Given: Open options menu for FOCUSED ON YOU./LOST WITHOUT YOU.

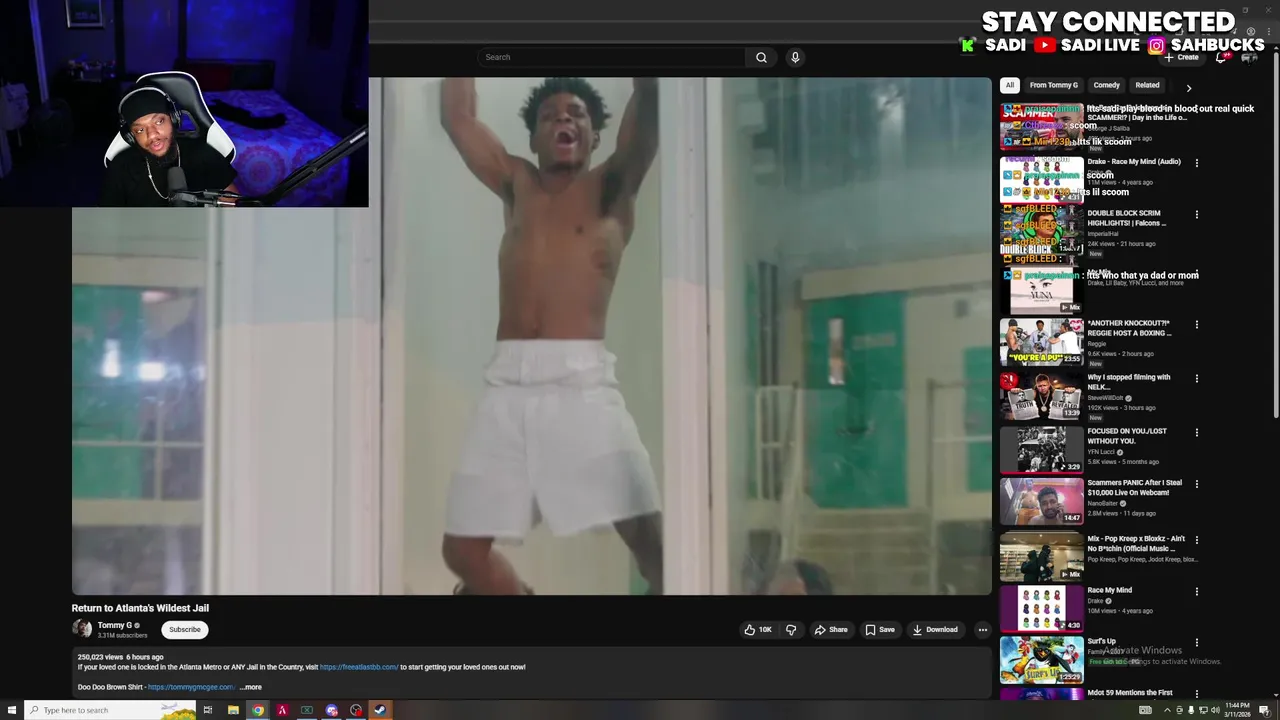Looking at the screenshot, I should 1197,433.
